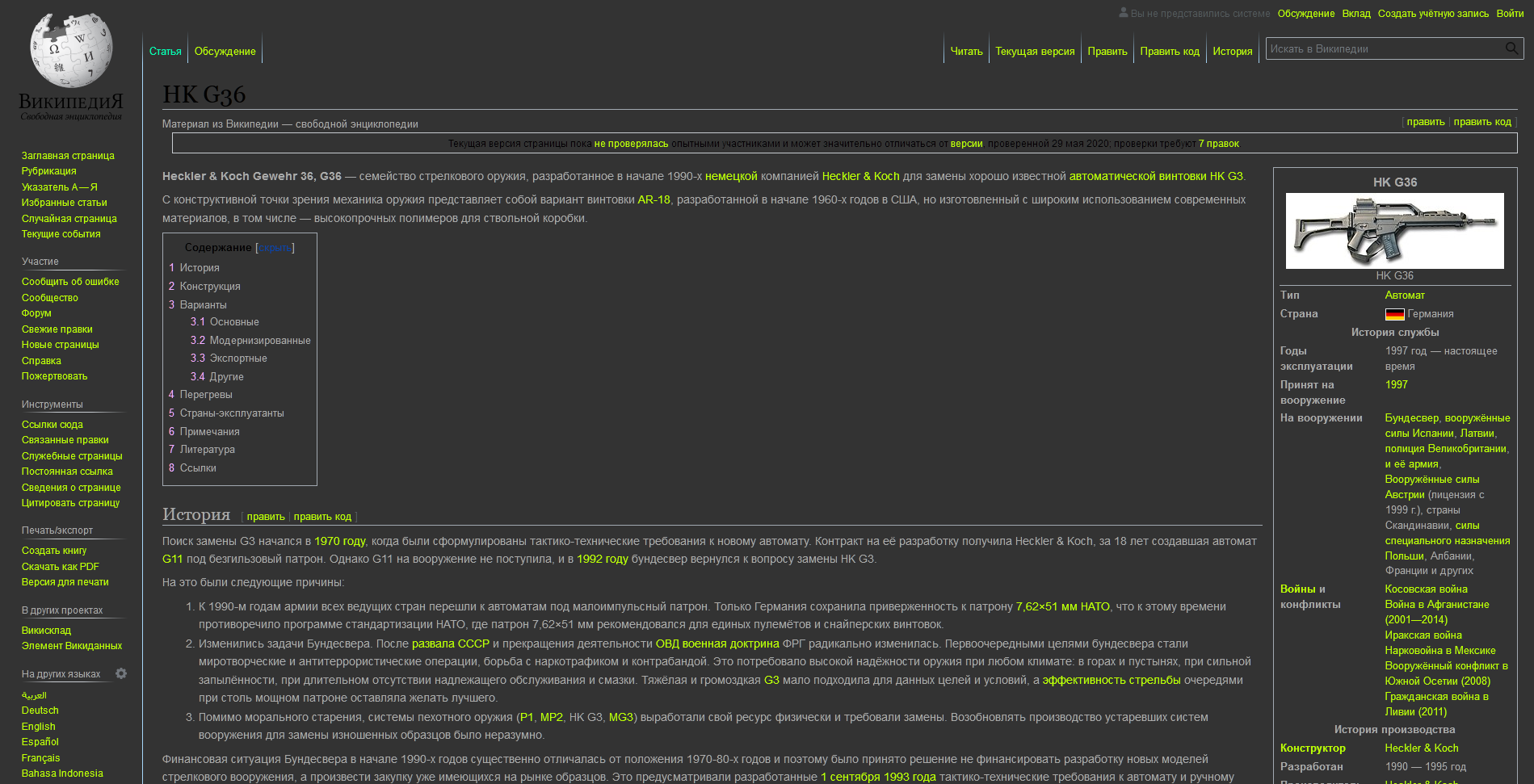
Task: Jump to contents item 5 Страны-эксплуатанты
Action: (226, 413)
